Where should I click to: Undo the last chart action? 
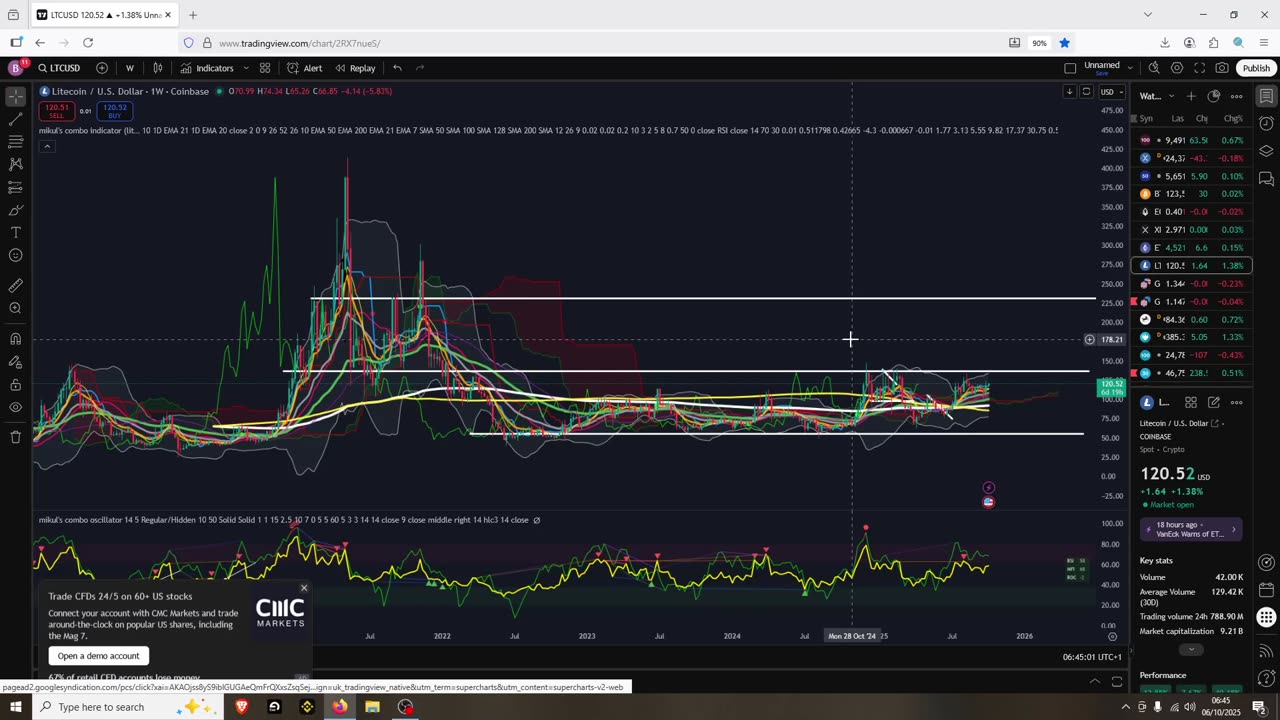[x=397, y=68]
